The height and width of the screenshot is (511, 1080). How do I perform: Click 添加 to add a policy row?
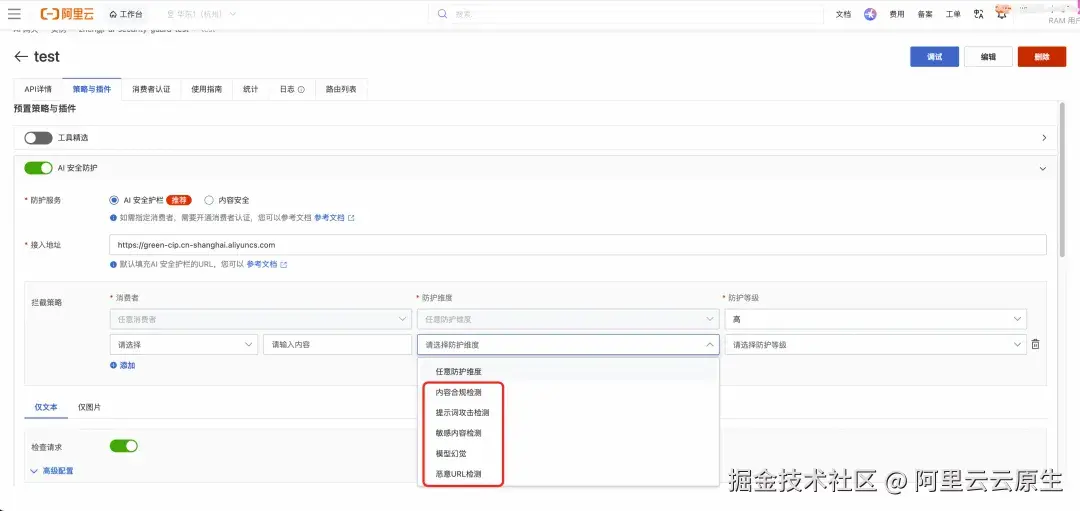[x=127, y=366]
